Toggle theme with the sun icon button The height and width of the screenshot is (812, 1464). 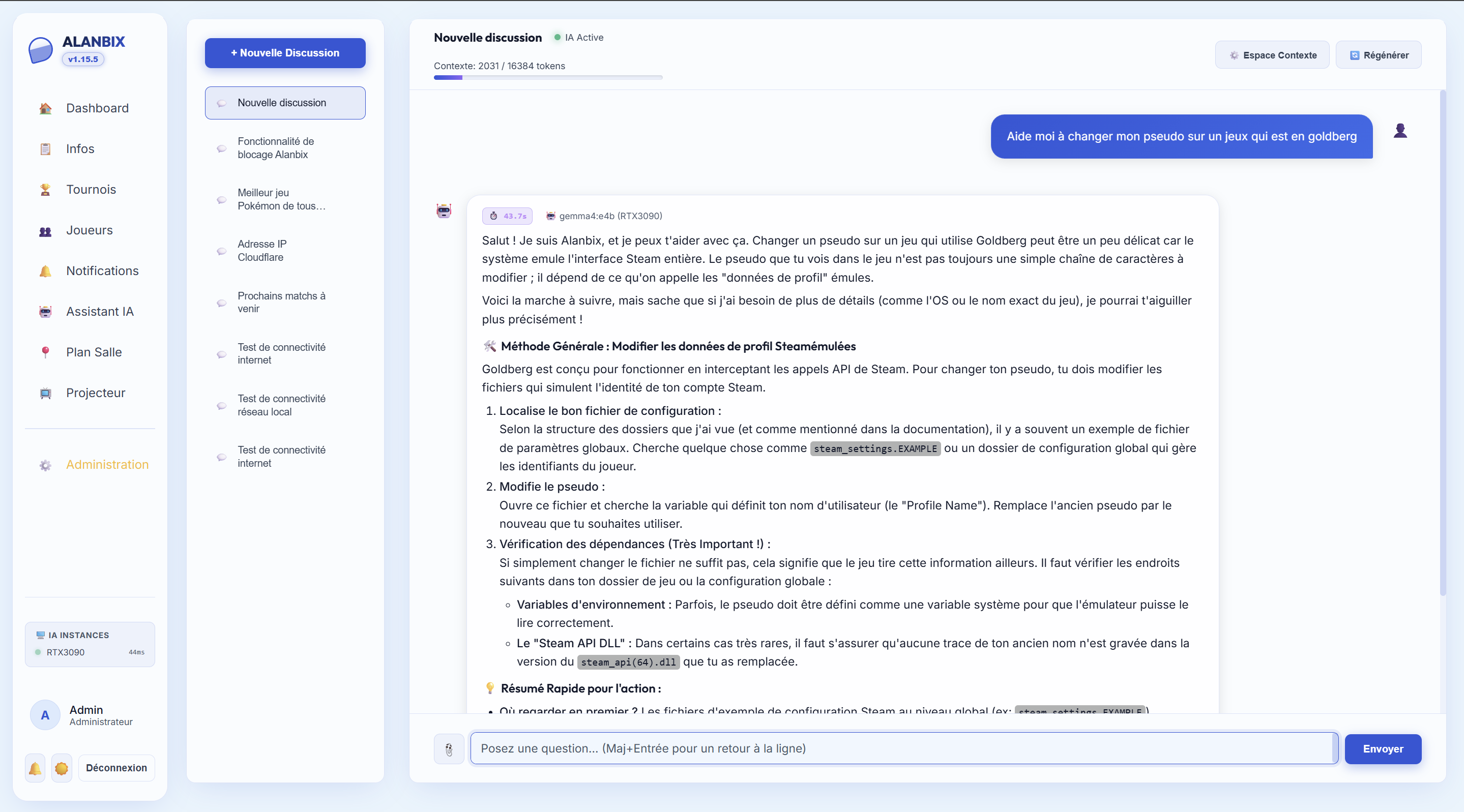(x=62, y=768)
